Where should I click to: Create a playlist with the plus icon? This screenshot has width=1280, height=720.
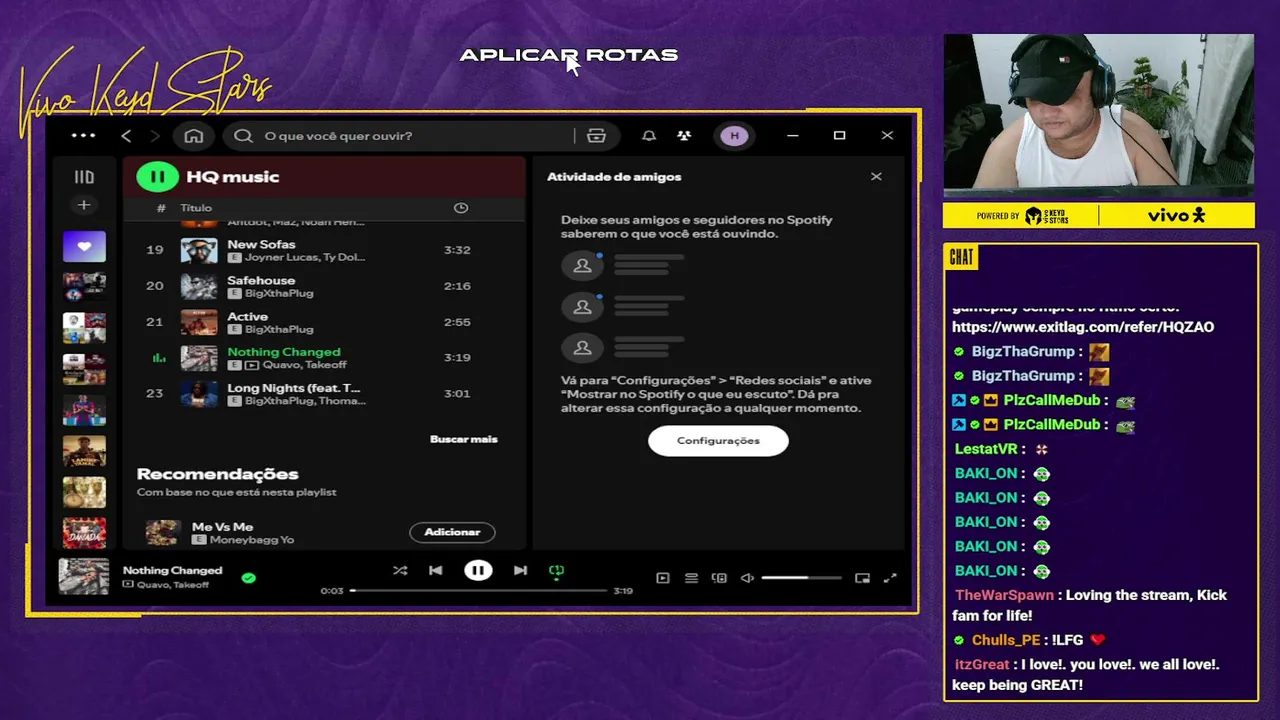(84, 205)
